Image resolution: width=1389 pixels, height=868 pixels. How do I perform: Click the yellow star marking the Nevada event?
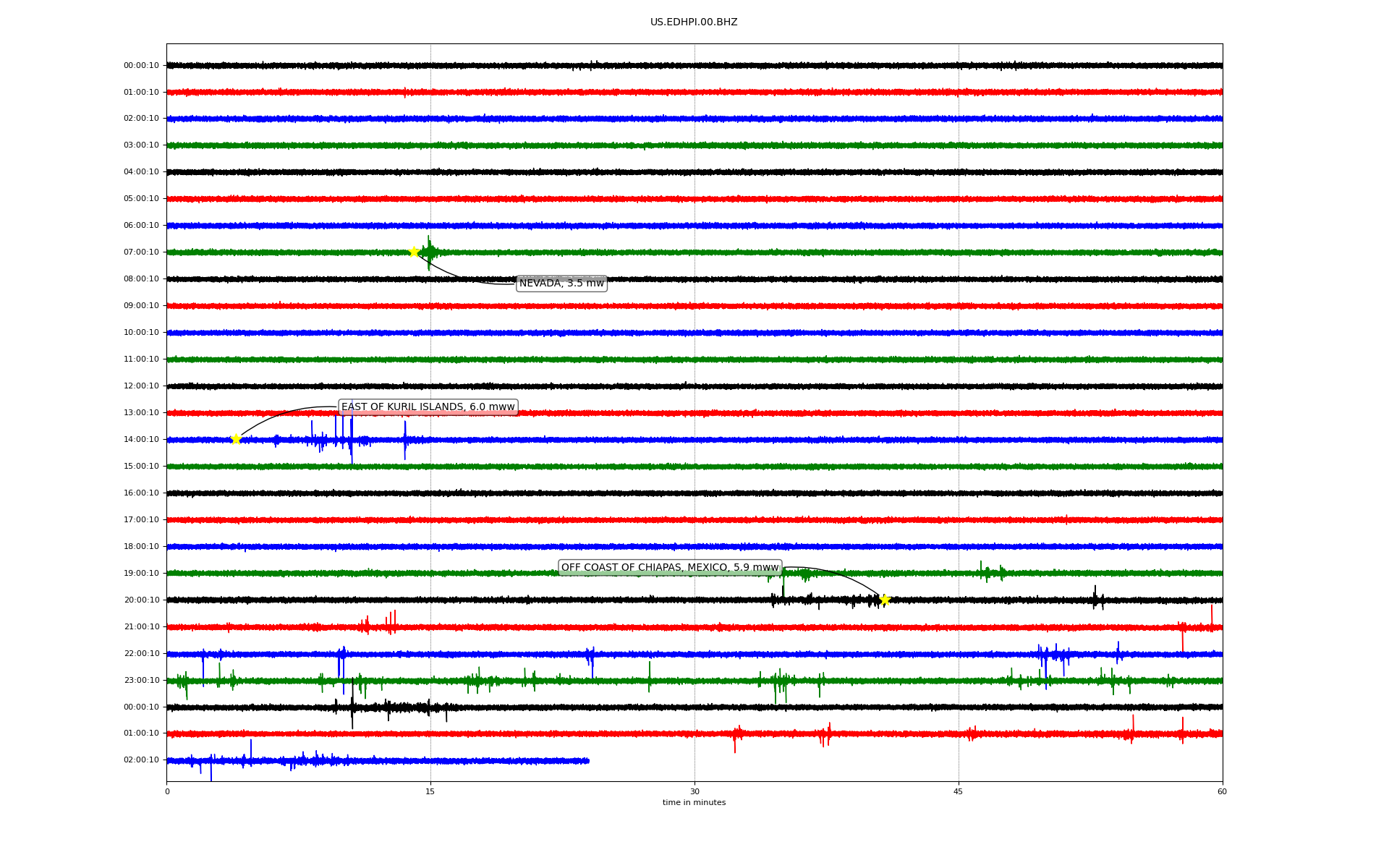[414, 252]
